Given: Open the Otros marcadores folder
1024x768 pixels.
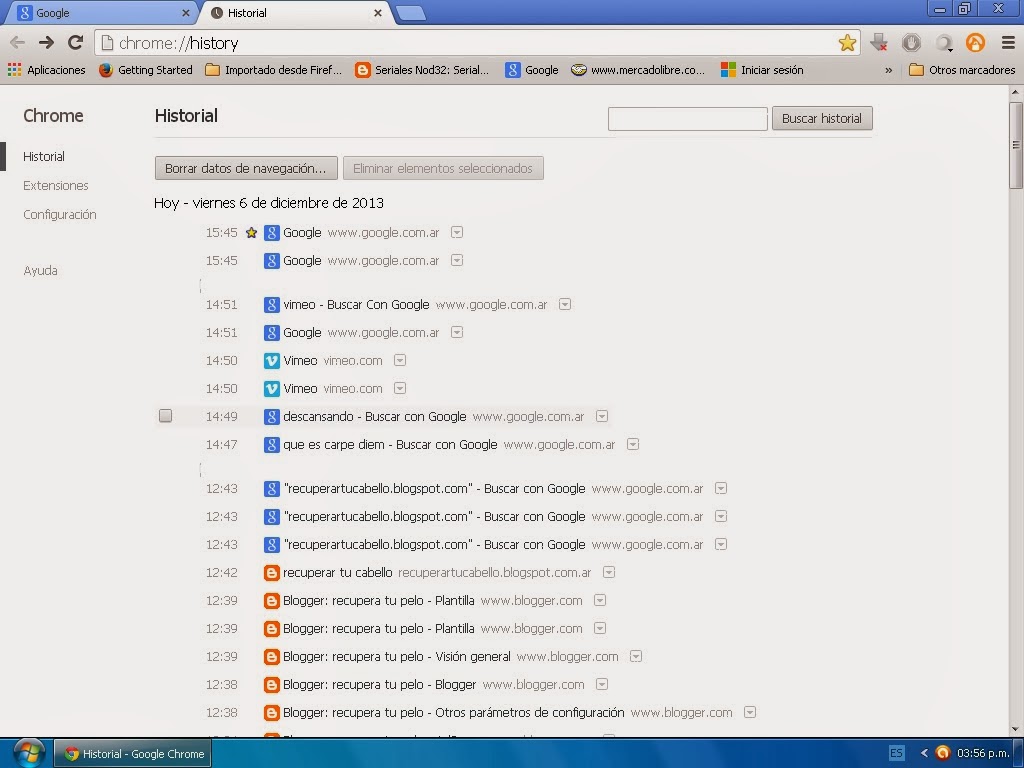Looking at the screenshot, I should point(963,70).
